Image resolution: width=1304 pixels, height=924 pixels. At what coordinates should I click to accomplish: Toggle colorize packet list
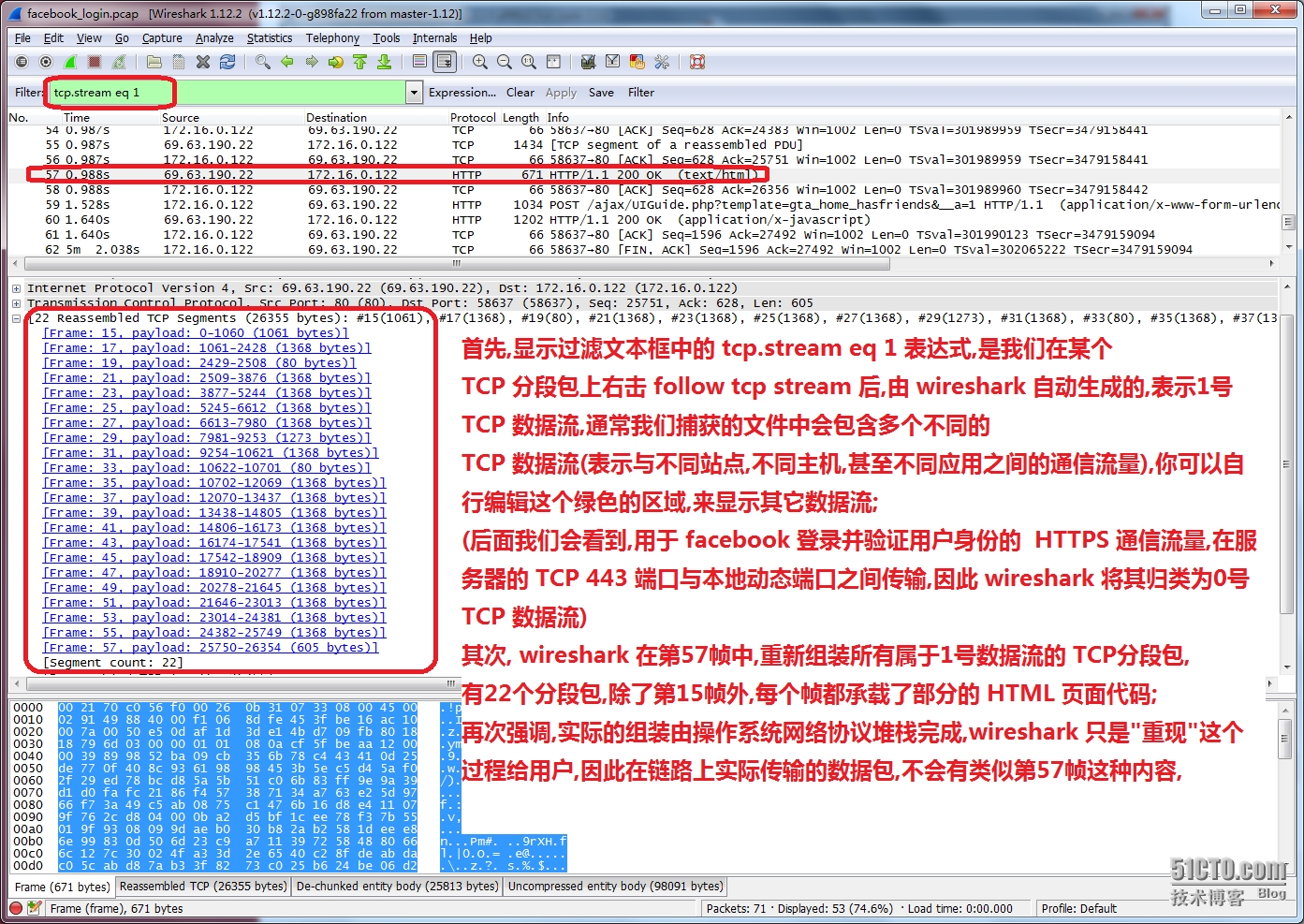point(420,62)
